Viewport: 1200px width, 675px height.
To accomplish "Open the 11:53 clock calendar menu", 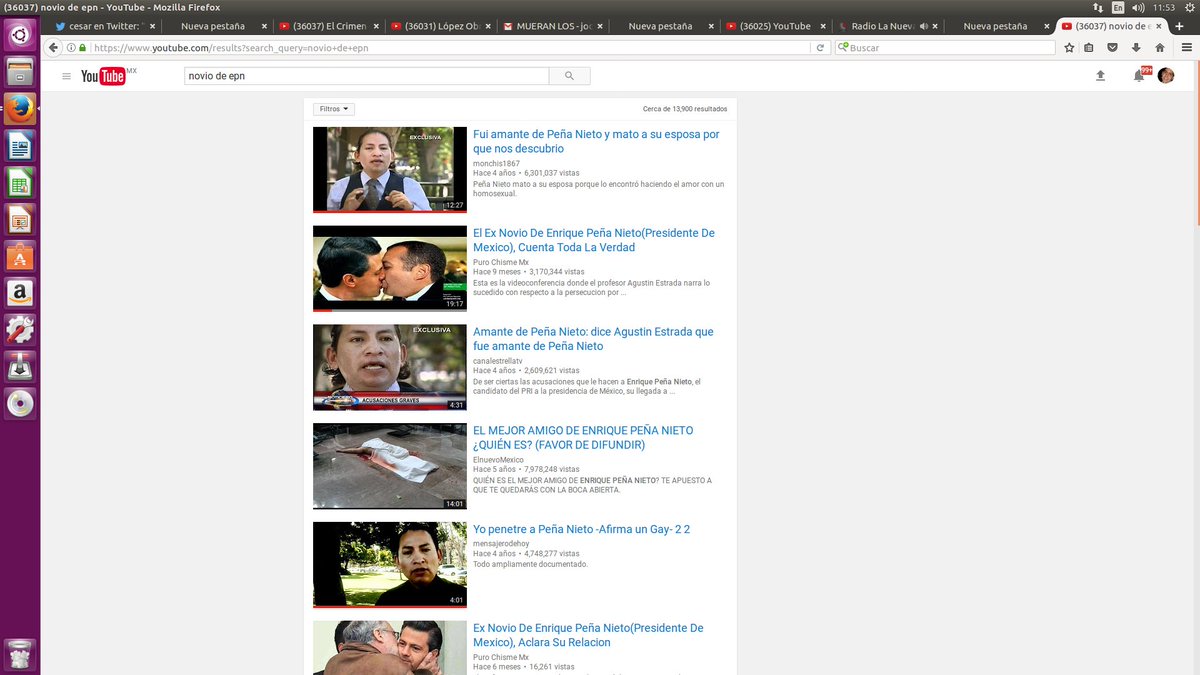I will [1163, 7].
